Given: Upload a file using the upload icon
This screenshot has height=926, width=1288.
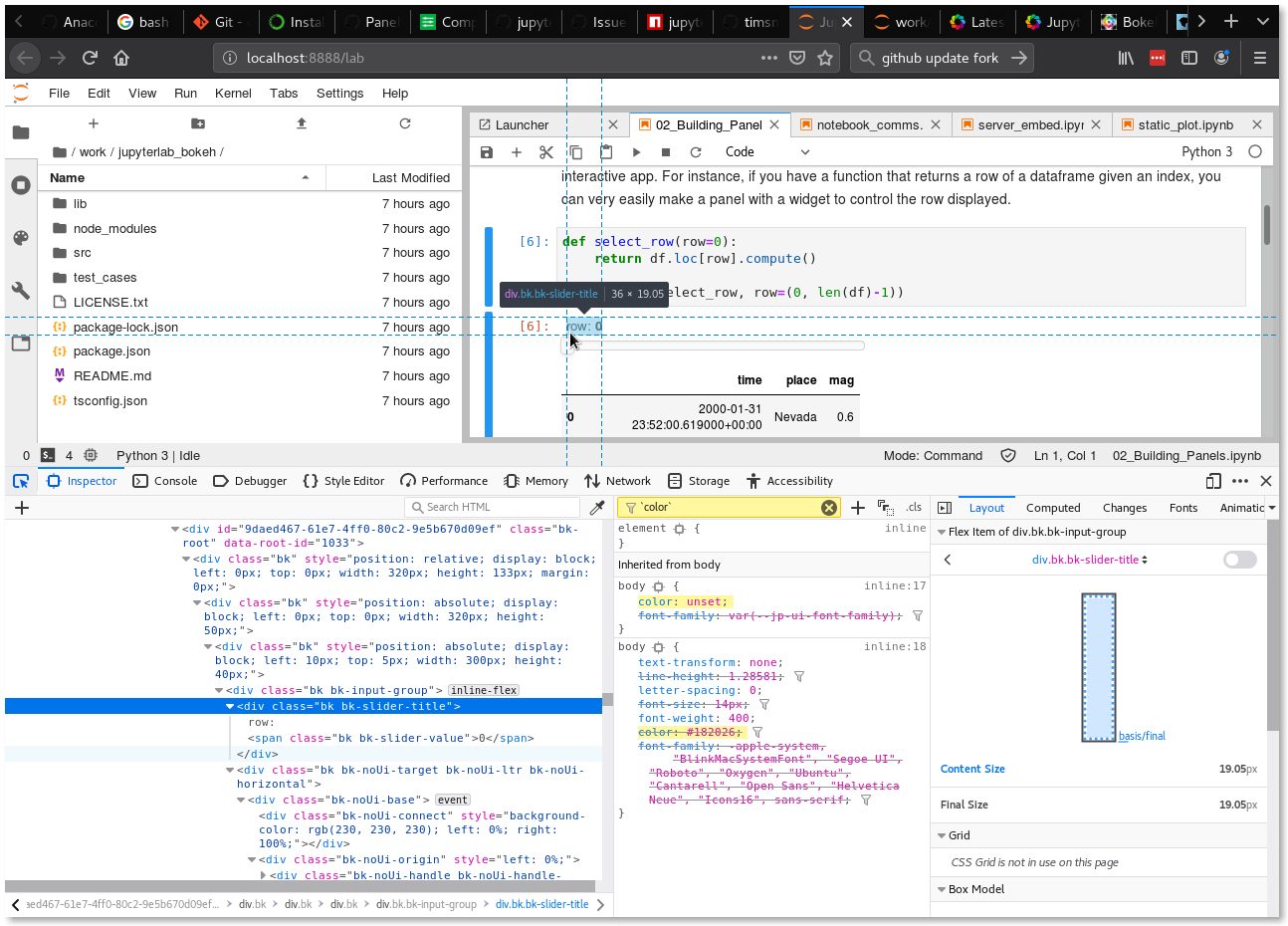Looking at the screenshot, I should 301,123.
